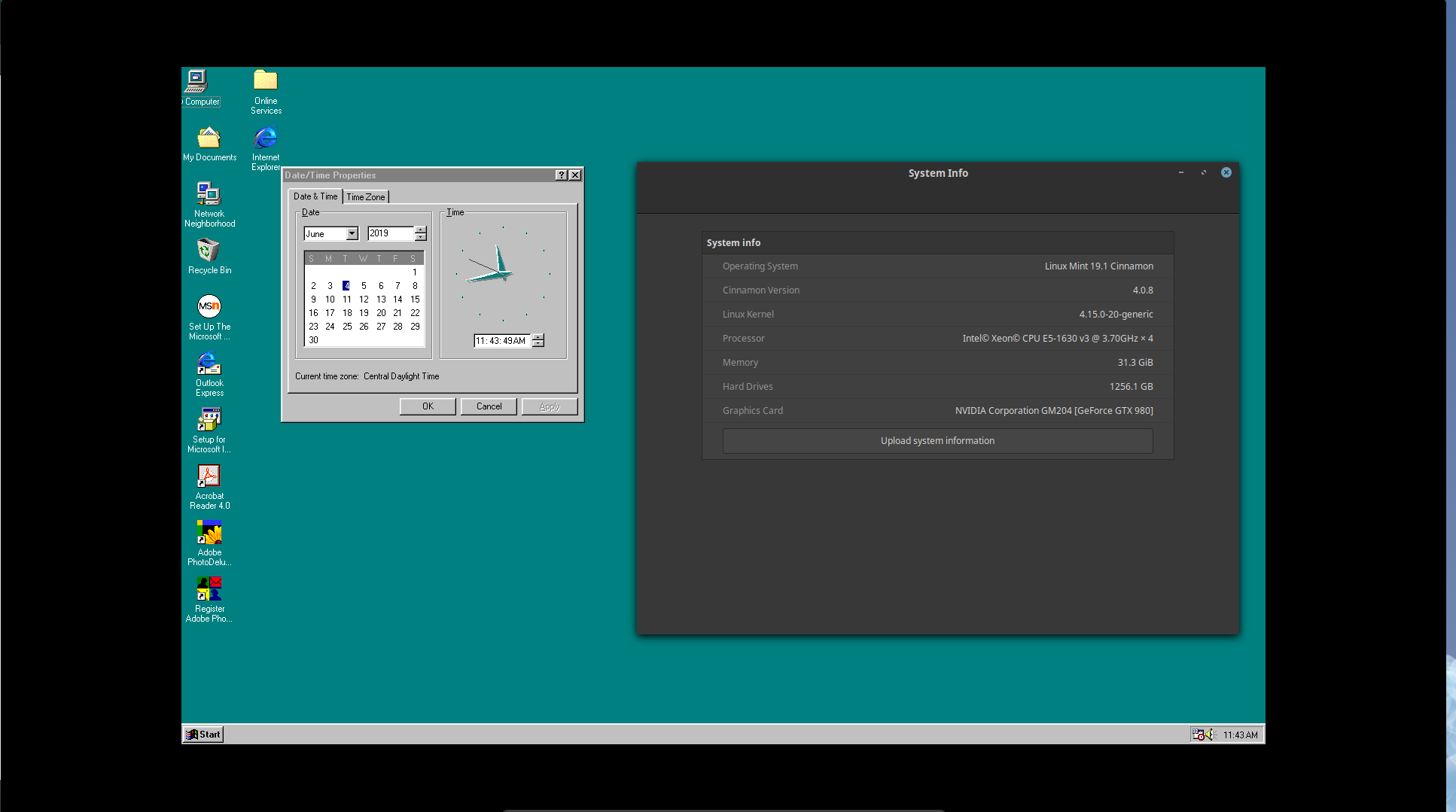Viewport: 1456px width, 812px height.
Task: Click OK in Date/Time Properties
Action: pyautogui.click(x=428, y=406)
